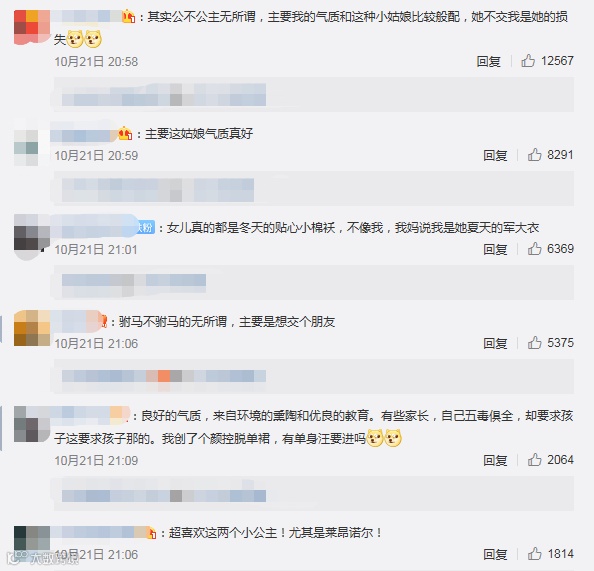The width and height of the screenshot is (594, 571).
Task: Click 回复 on the bottom comment
Action: 495,554
